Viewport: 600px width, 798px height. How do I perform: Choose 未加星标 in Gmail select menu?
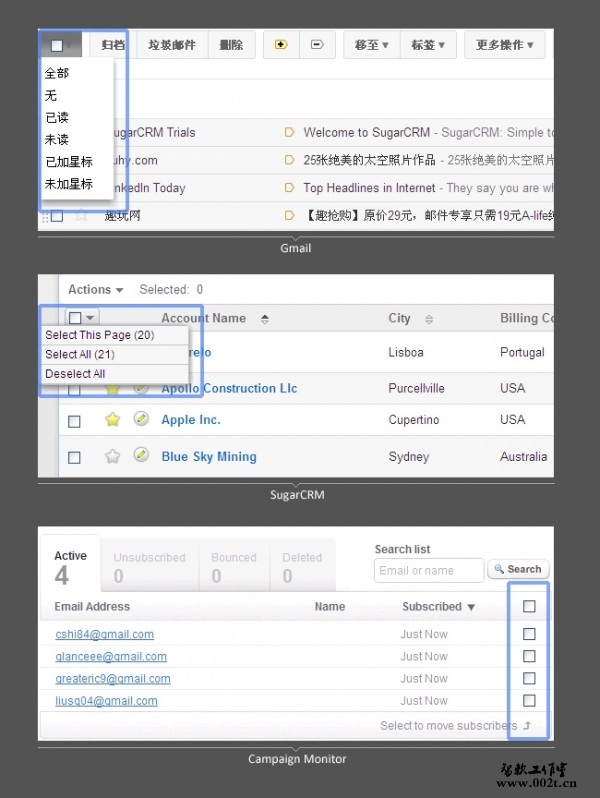coord(69,184)
